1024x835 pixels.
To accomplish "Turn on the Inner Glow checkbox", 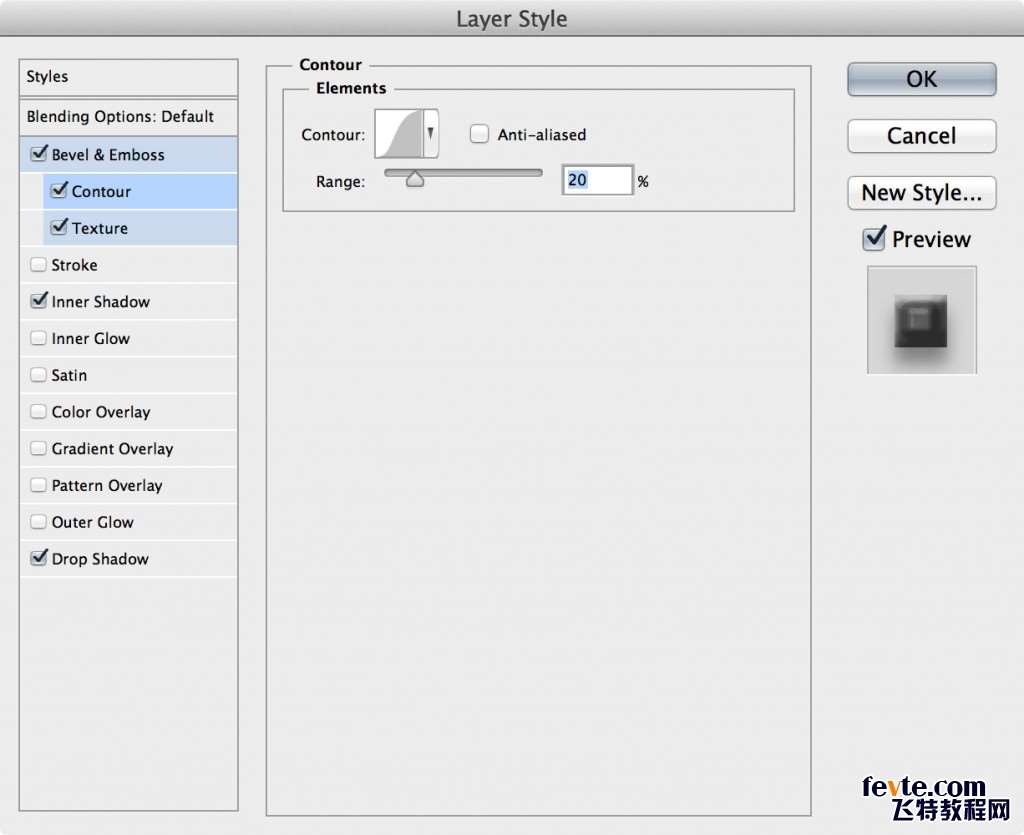I will pyautogui.click(x=39, y=339).
